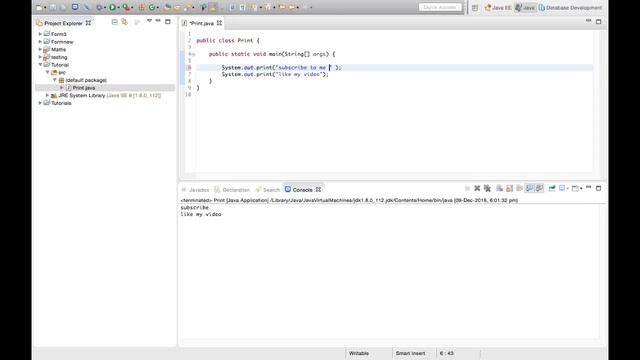The width and height of the screenshot is (640, 360).
Task: Toggle Block Selection mode icon
Action: coord(232,7)
